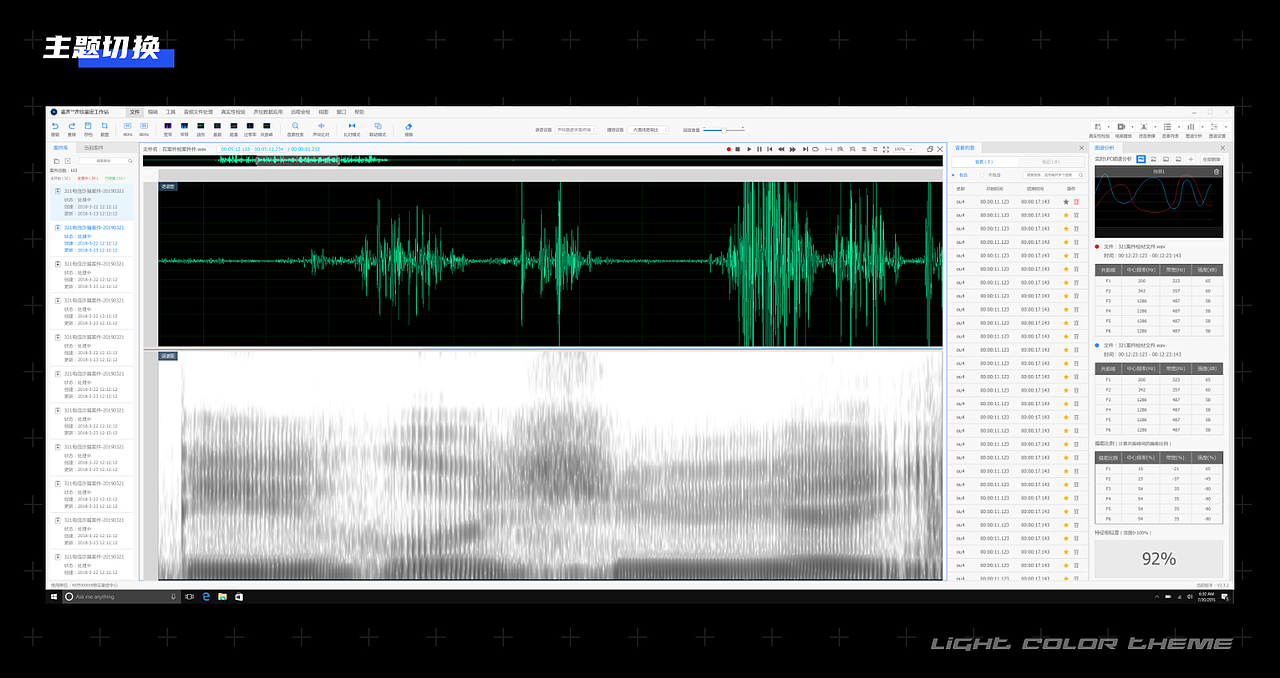Screen dimensions: 1280x678
Task: Pause audio with the pause button
Action: (x=759, y=149)
